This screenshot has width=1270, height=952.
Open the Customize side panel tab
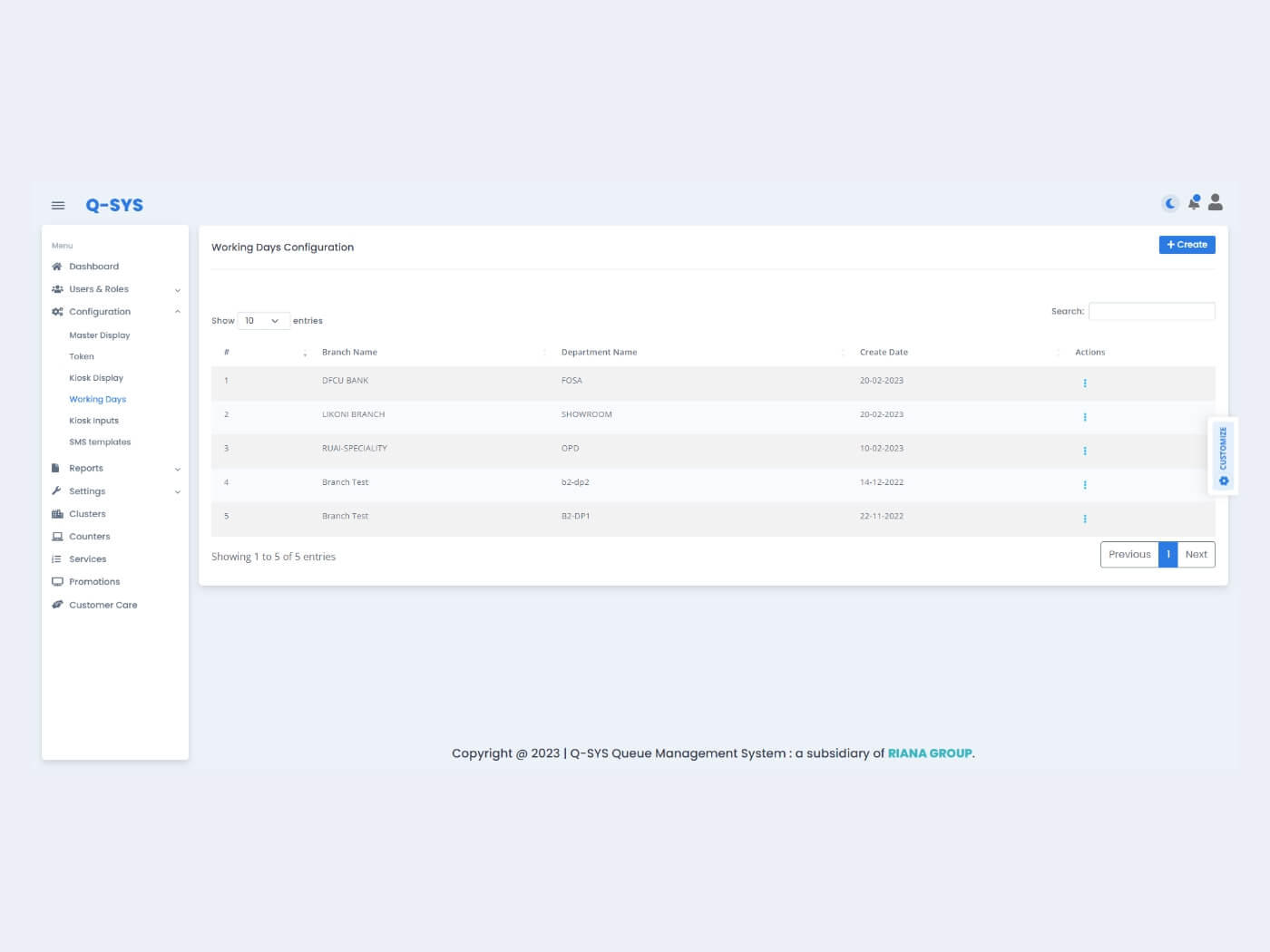tap(1223, 456)
